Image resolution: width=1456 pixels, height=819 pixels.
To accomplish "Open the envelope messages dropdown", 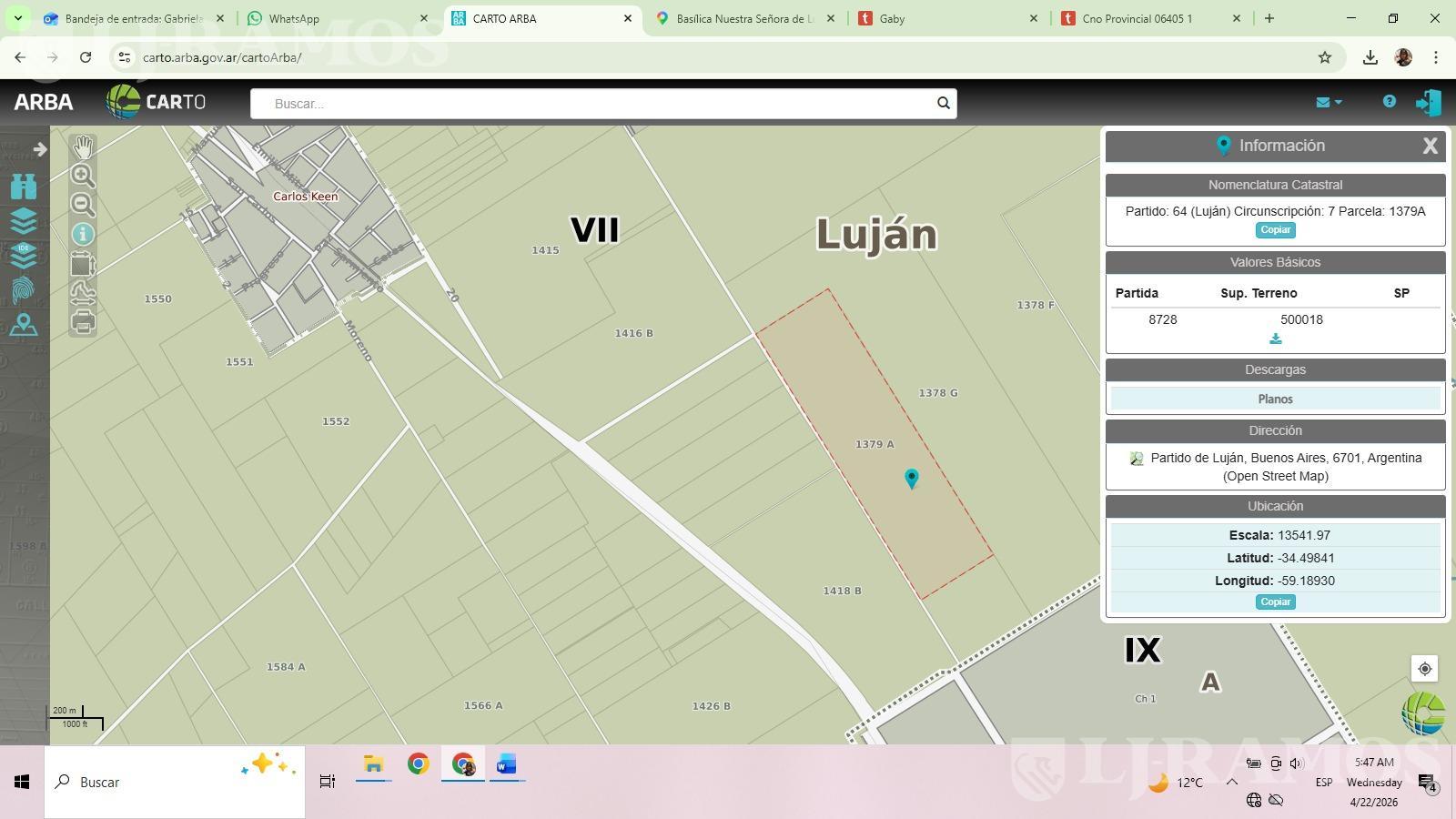I will click(x=1329, y=102).
